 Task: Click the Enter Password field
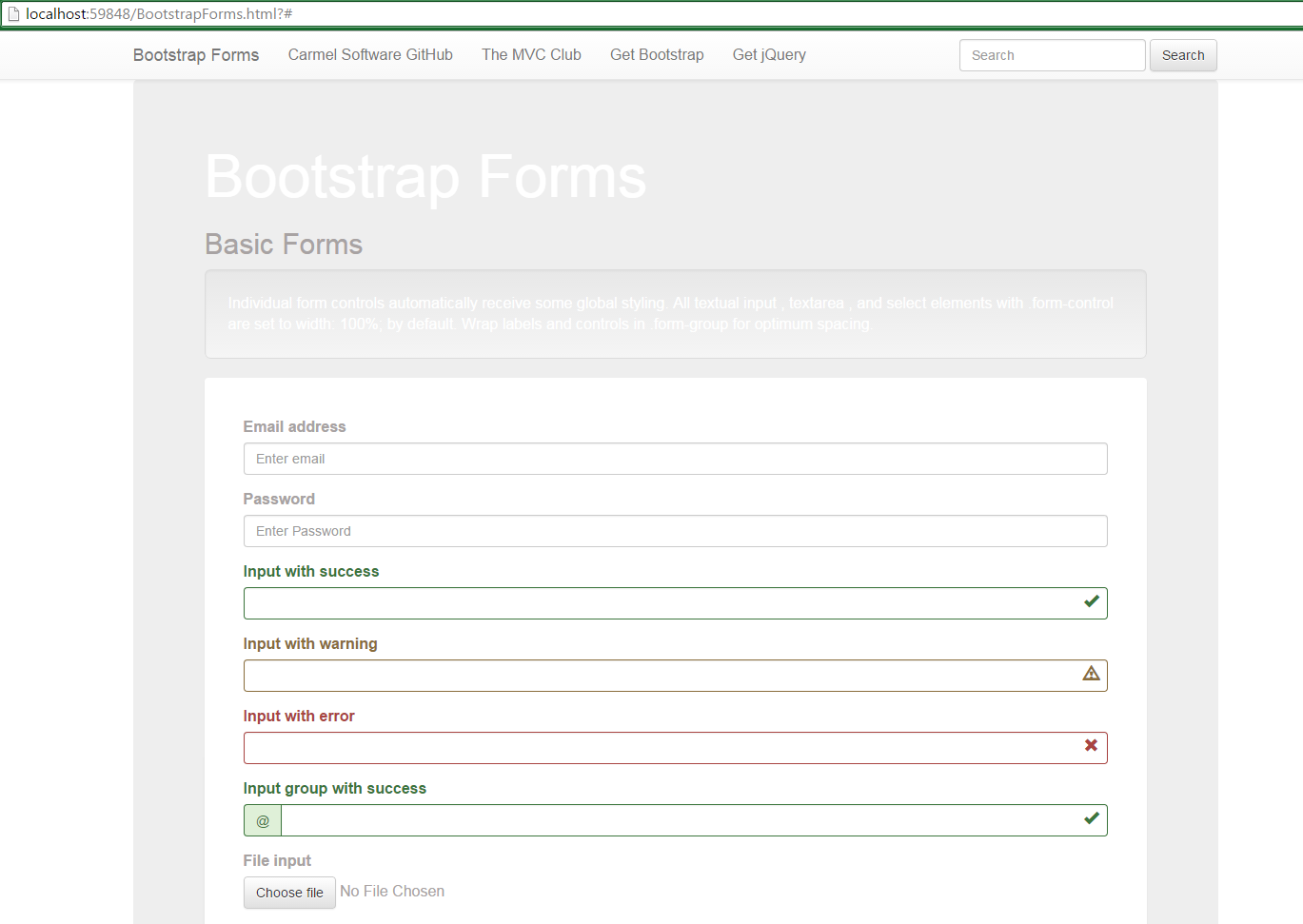pos(675,531)
